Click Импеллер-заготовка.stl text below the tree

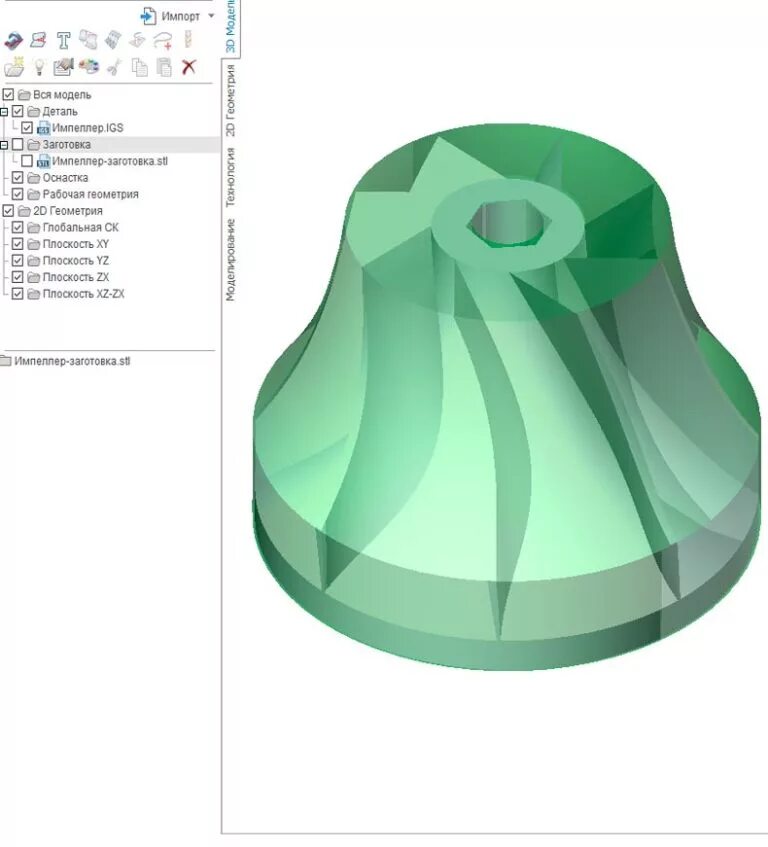pos(72,361)
